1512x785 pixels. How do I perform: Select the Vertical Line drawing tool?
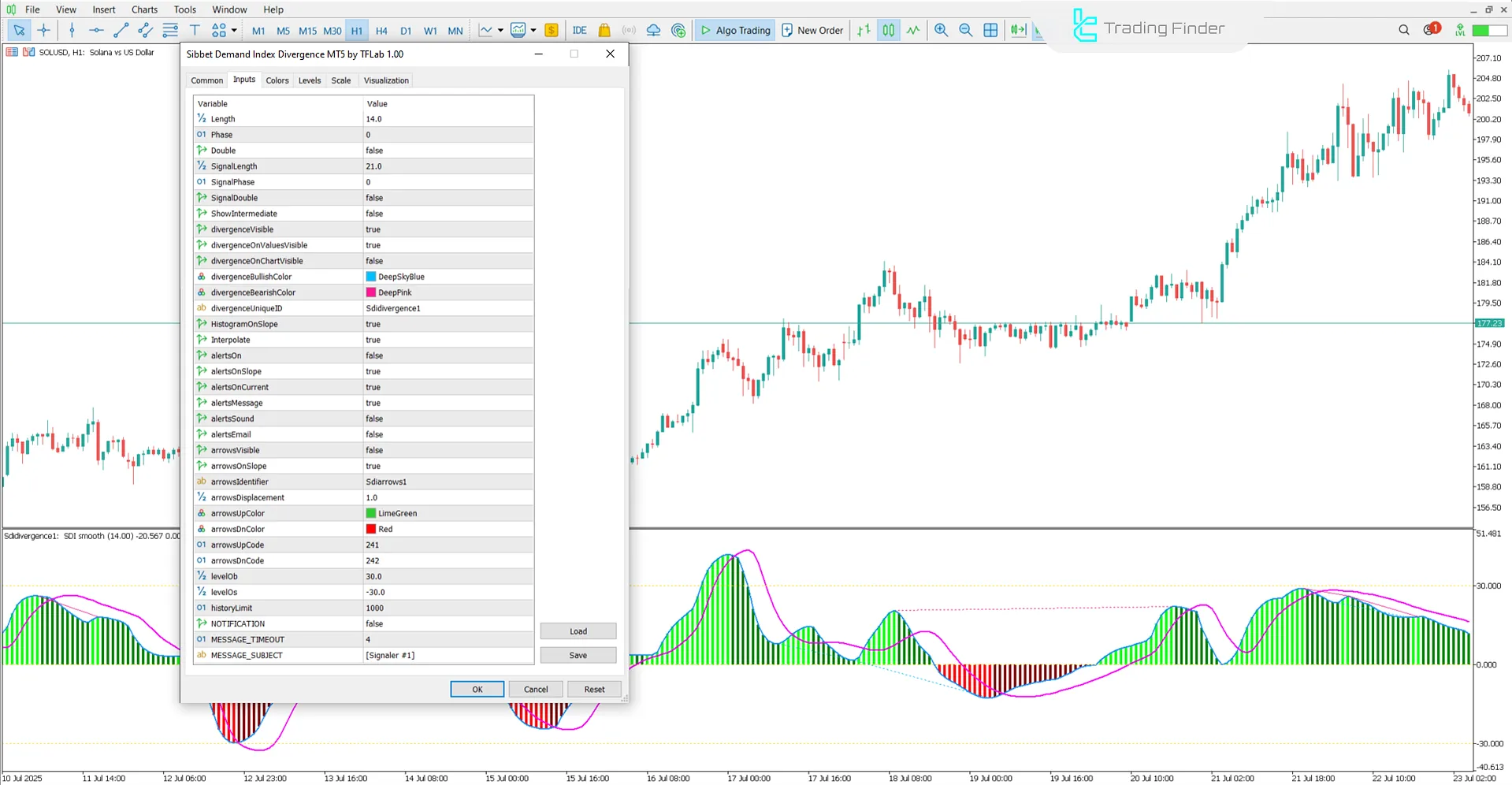(72, 30)
